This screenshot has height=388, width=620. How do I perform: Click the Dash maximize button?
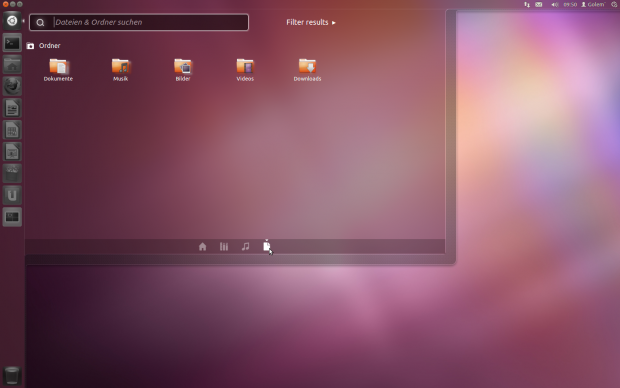[19, 4]
